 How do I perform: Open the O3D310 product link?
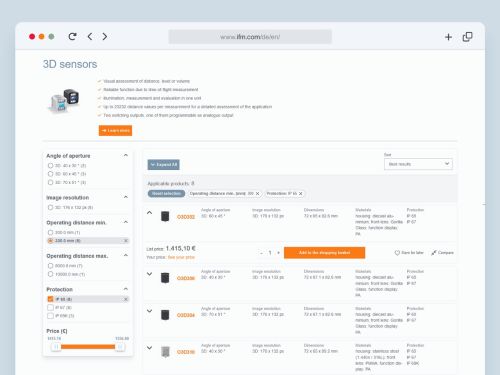186,352
